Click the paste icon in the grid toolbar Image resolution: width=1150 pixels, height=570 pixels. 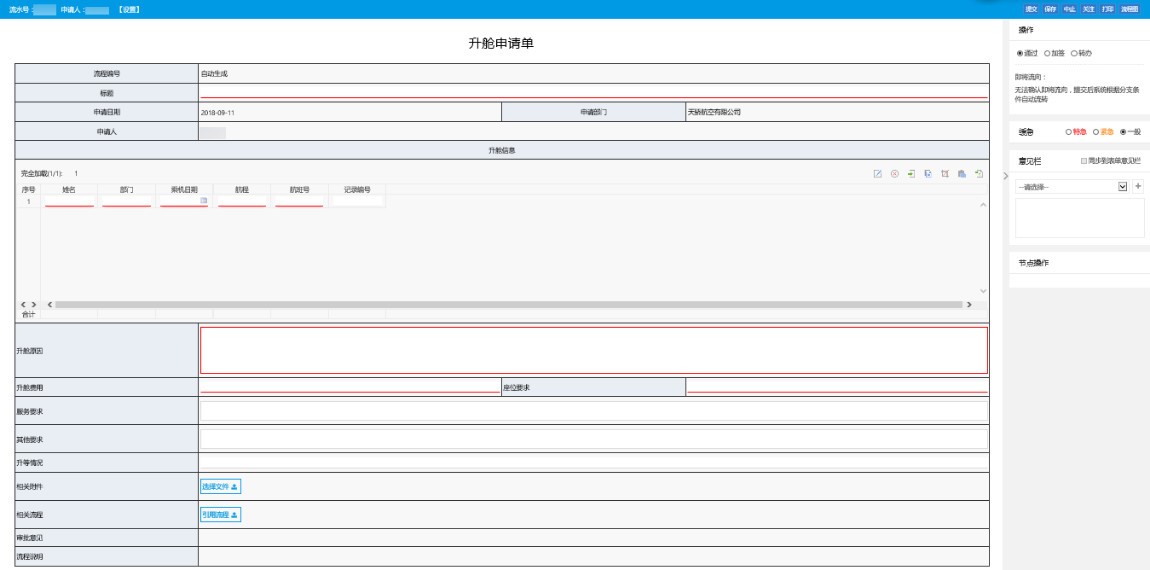[962, 174]
